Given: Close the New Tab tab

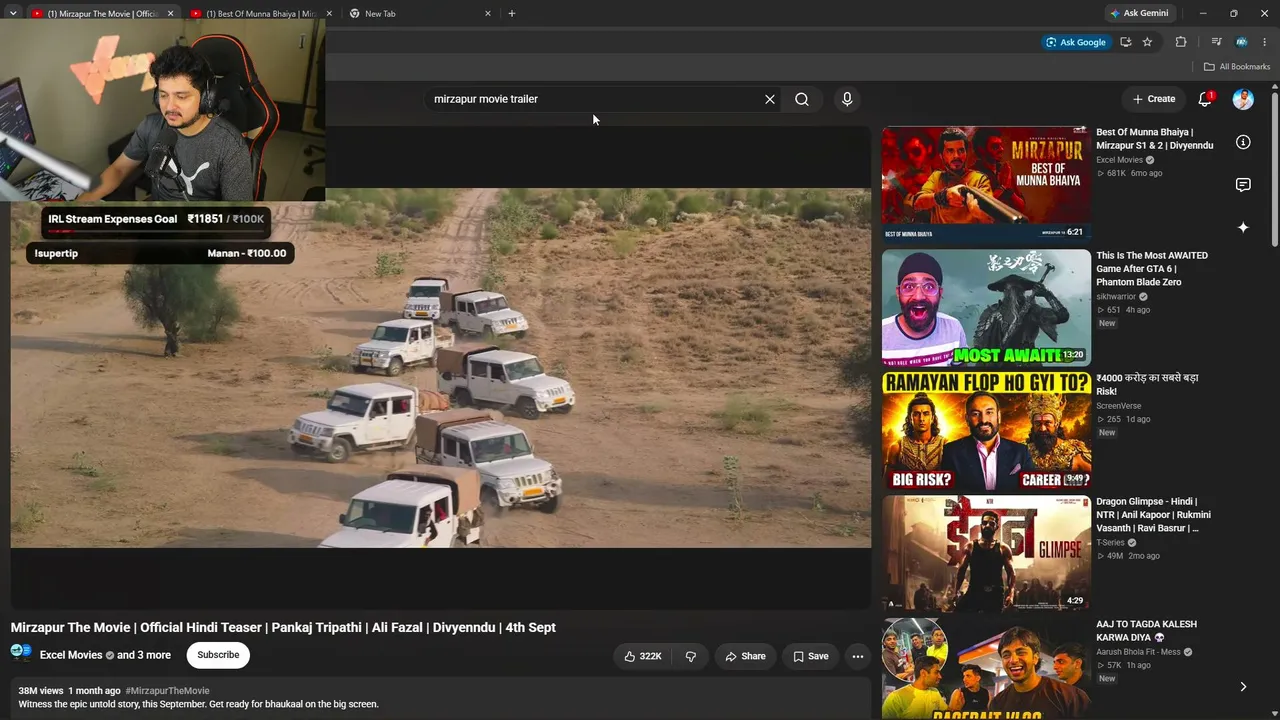Looking at the screenshot, I should pyautogui.click(x=488, y=14).
